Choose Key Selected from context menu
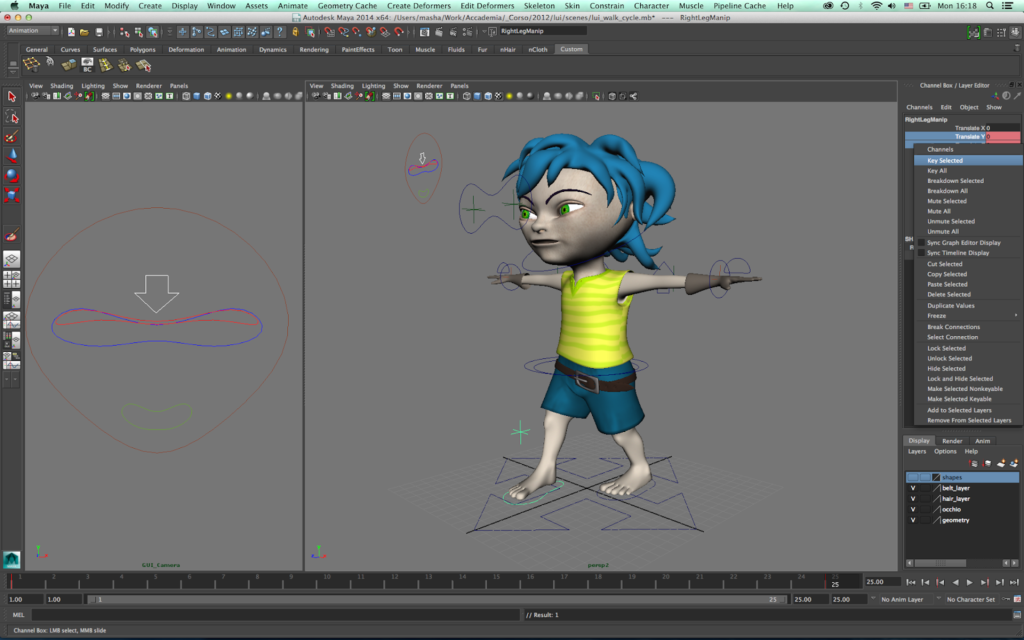The image size is (1024, 640). 945,160
